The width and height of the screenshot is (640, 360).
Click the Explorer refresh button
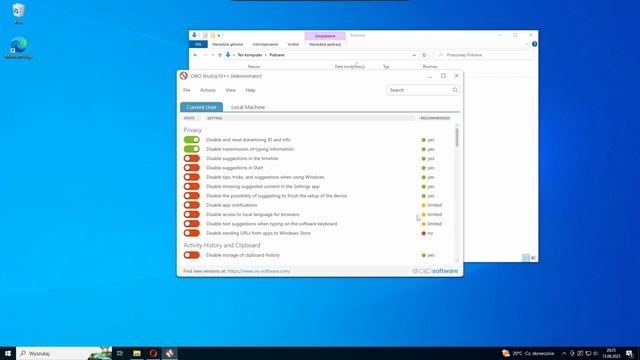[424, 55]
